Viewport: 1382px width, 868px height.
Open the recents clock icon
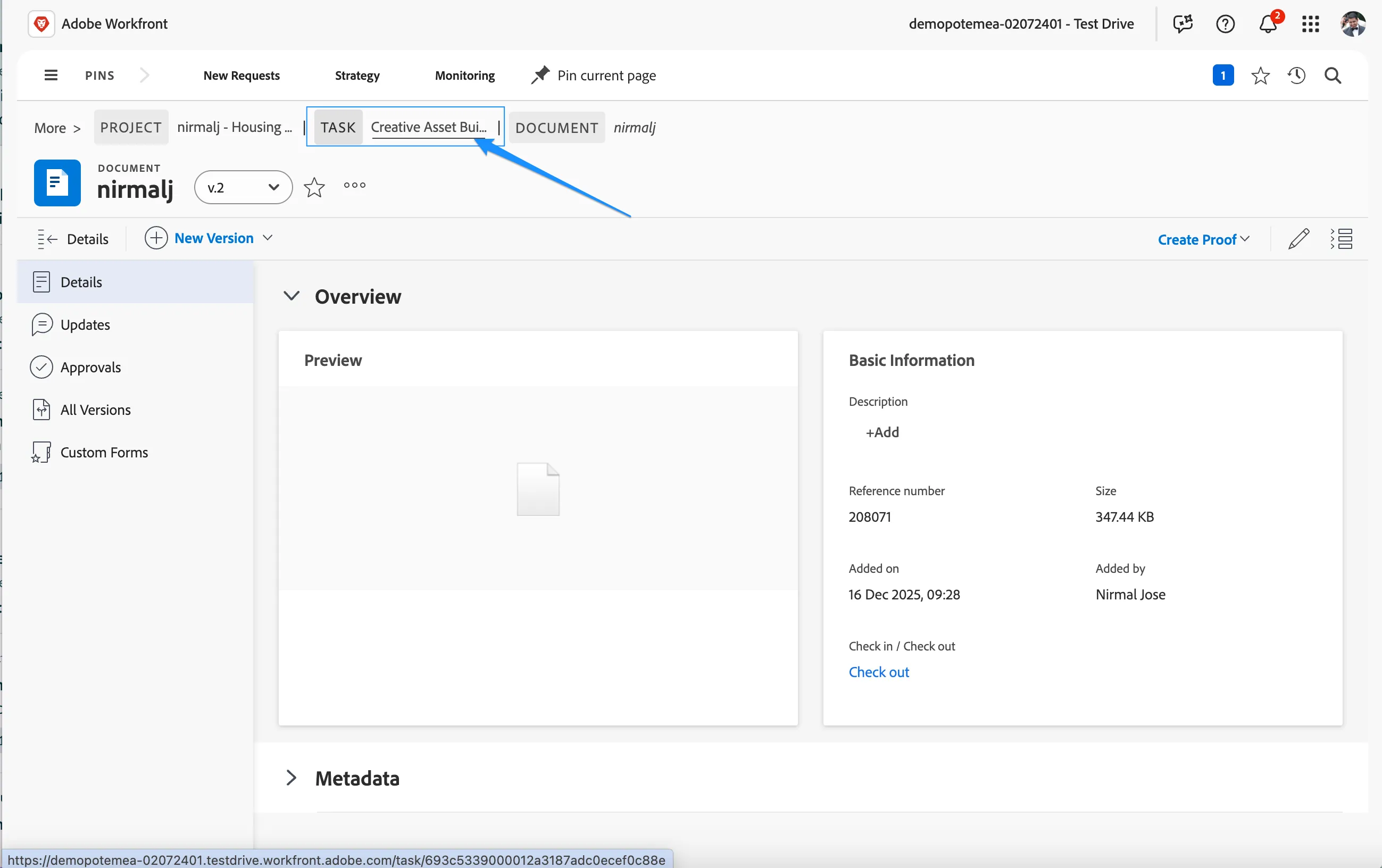coord(1296,75)
